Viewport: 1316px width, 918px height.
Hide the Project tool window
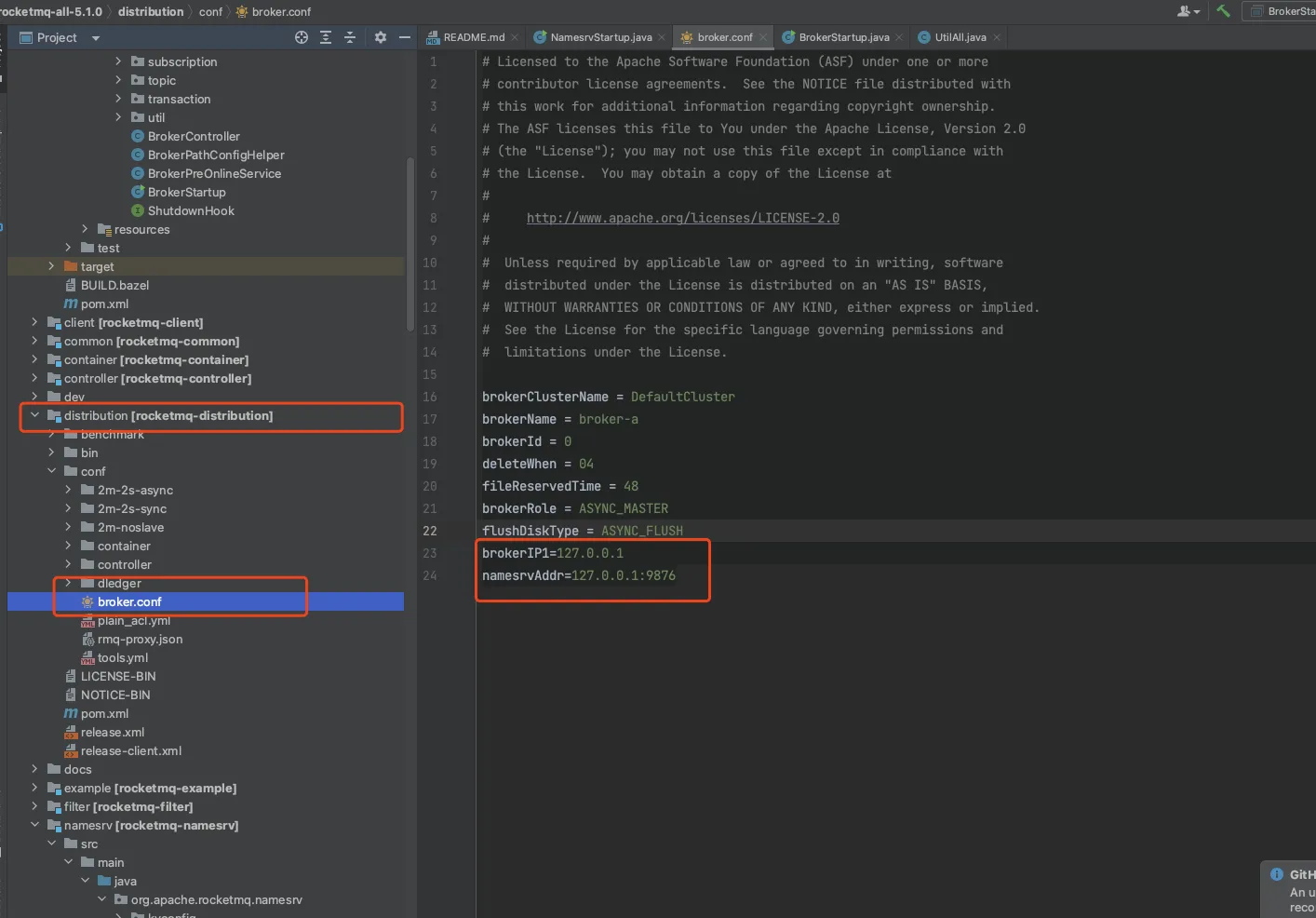[x=404, y=37]
